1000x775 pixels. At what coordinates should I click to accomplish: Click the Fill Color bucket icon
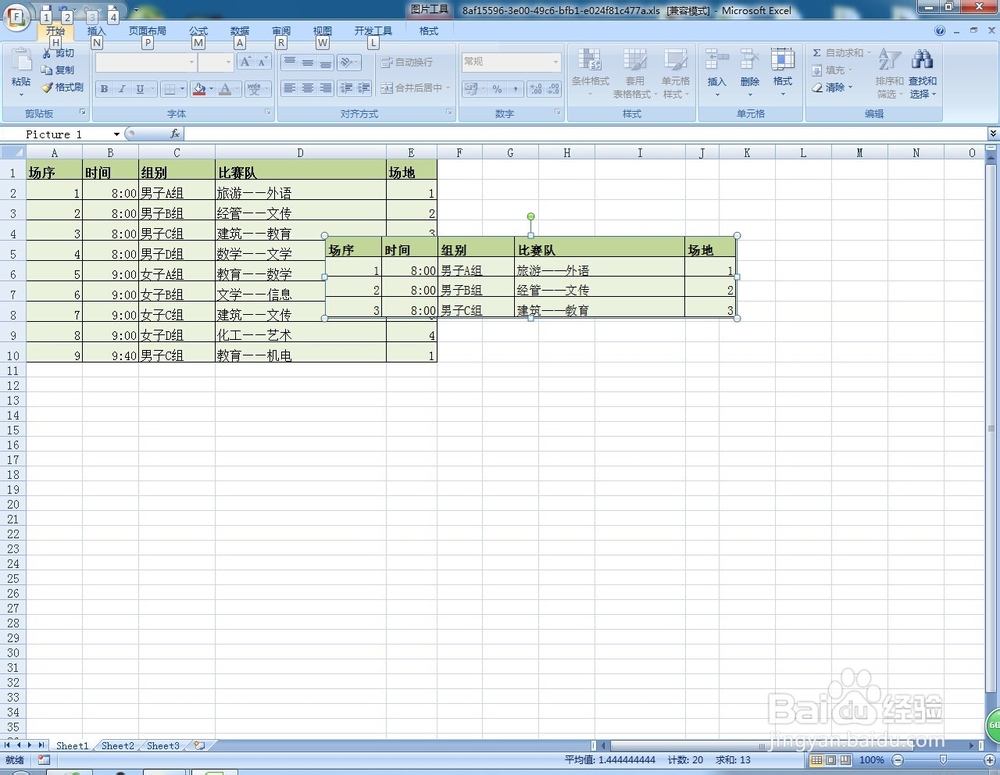199,89
